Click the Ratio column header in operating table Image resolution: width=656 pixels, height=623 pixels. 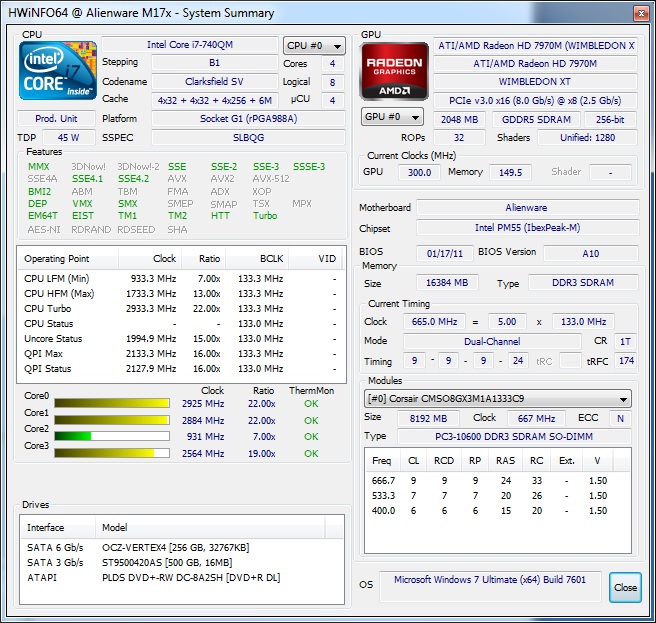[203, 259]
